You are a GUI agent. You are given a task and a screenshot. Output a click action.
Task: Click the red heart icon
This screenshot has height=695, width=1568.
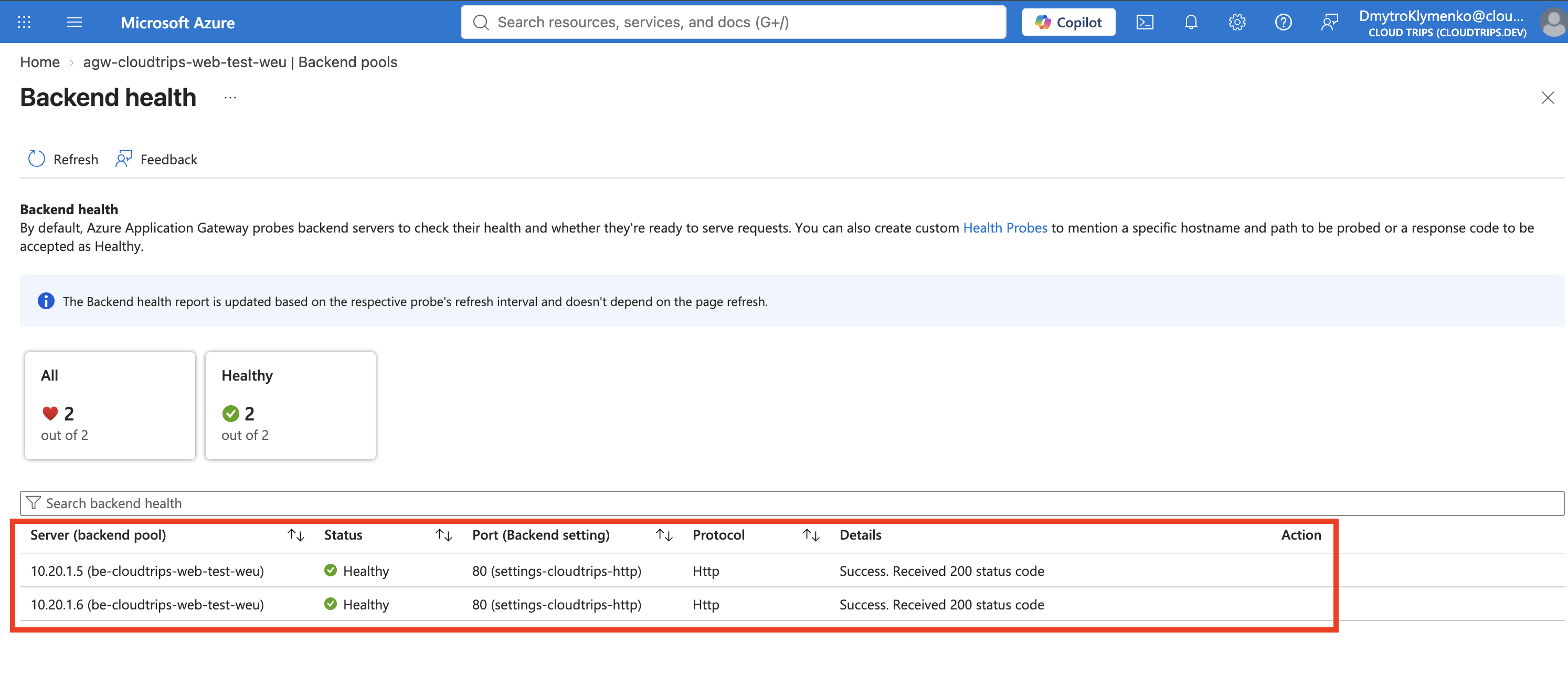(x=50, y=414)
